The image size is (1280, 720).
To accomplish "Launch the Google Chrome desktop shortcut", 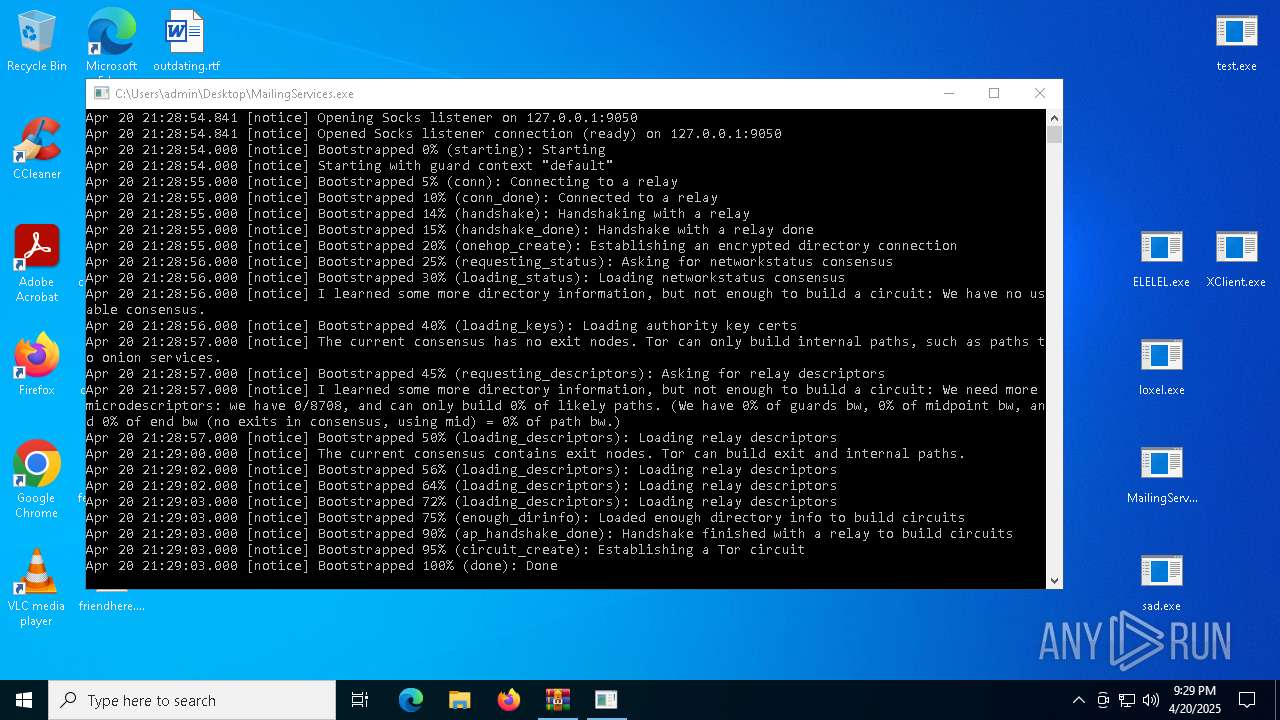I will [x=37, y=480].
